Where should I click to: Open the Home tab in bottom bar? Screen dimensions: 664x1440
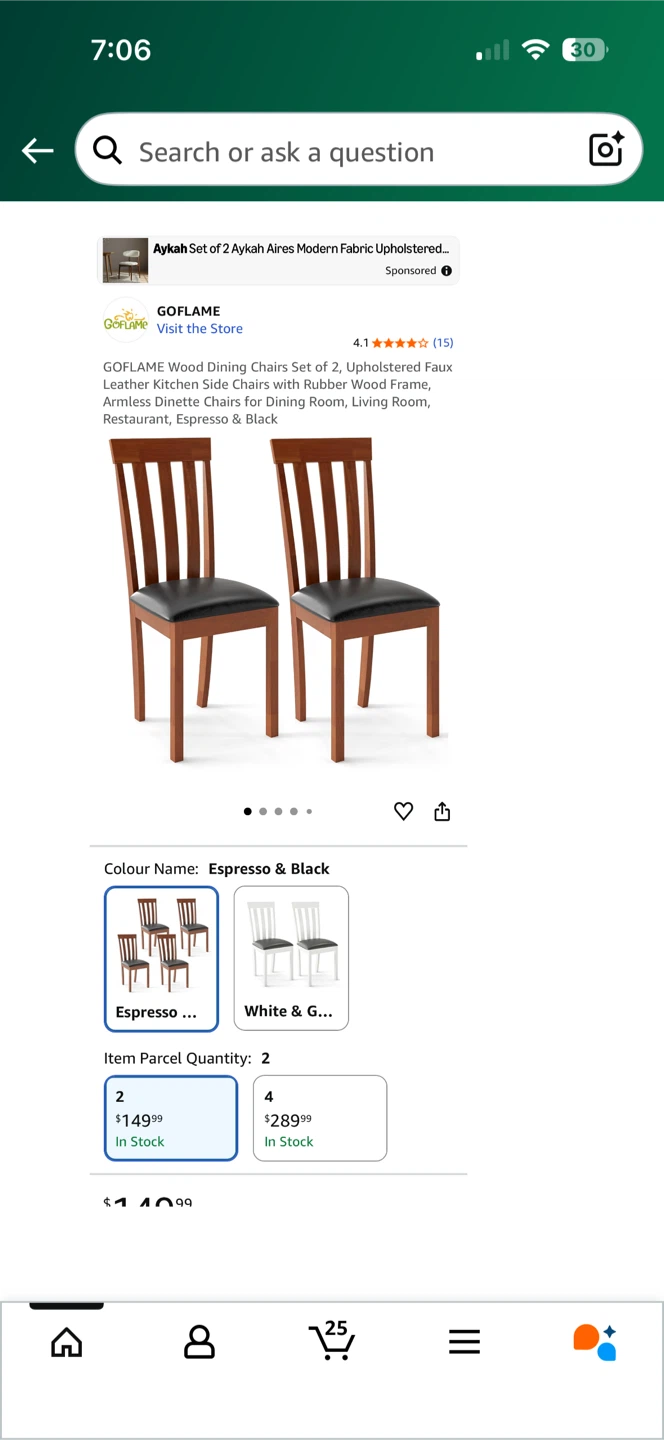67,1342
